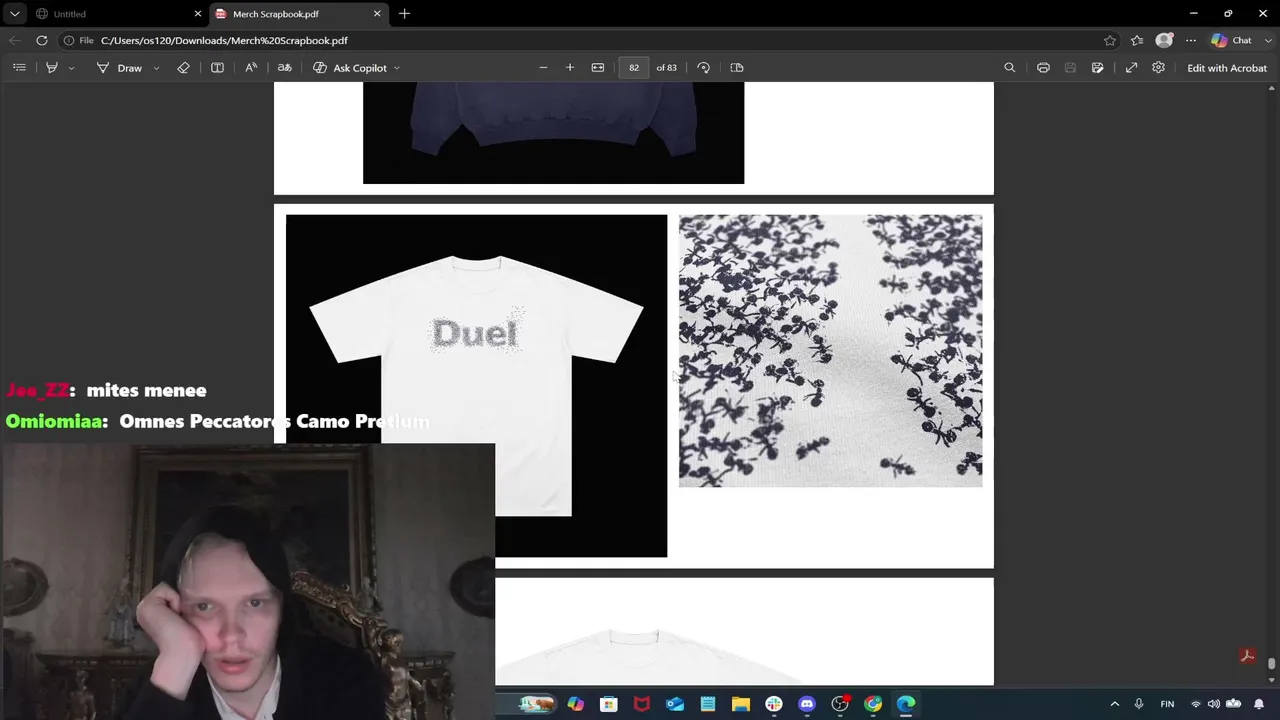Add this page to favorites
This screenshot has width=1280, height=720.
(x=1110, y=40)
